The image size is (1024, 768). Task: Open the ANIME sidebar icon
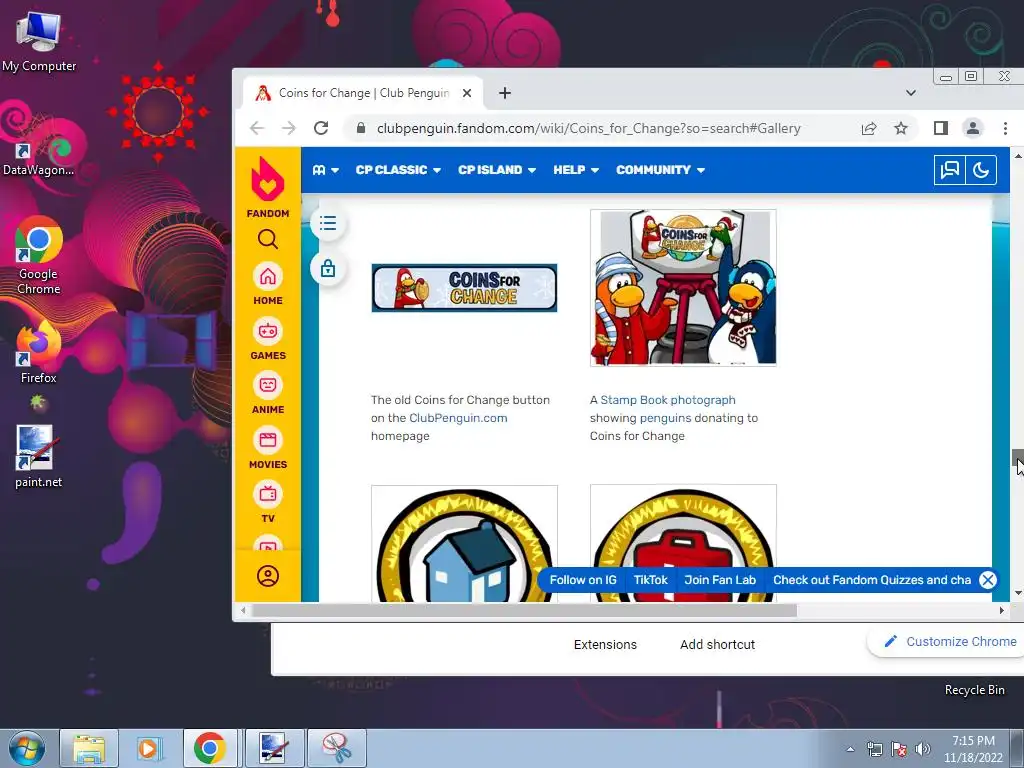pyautogui.click(x=268, y=394)
